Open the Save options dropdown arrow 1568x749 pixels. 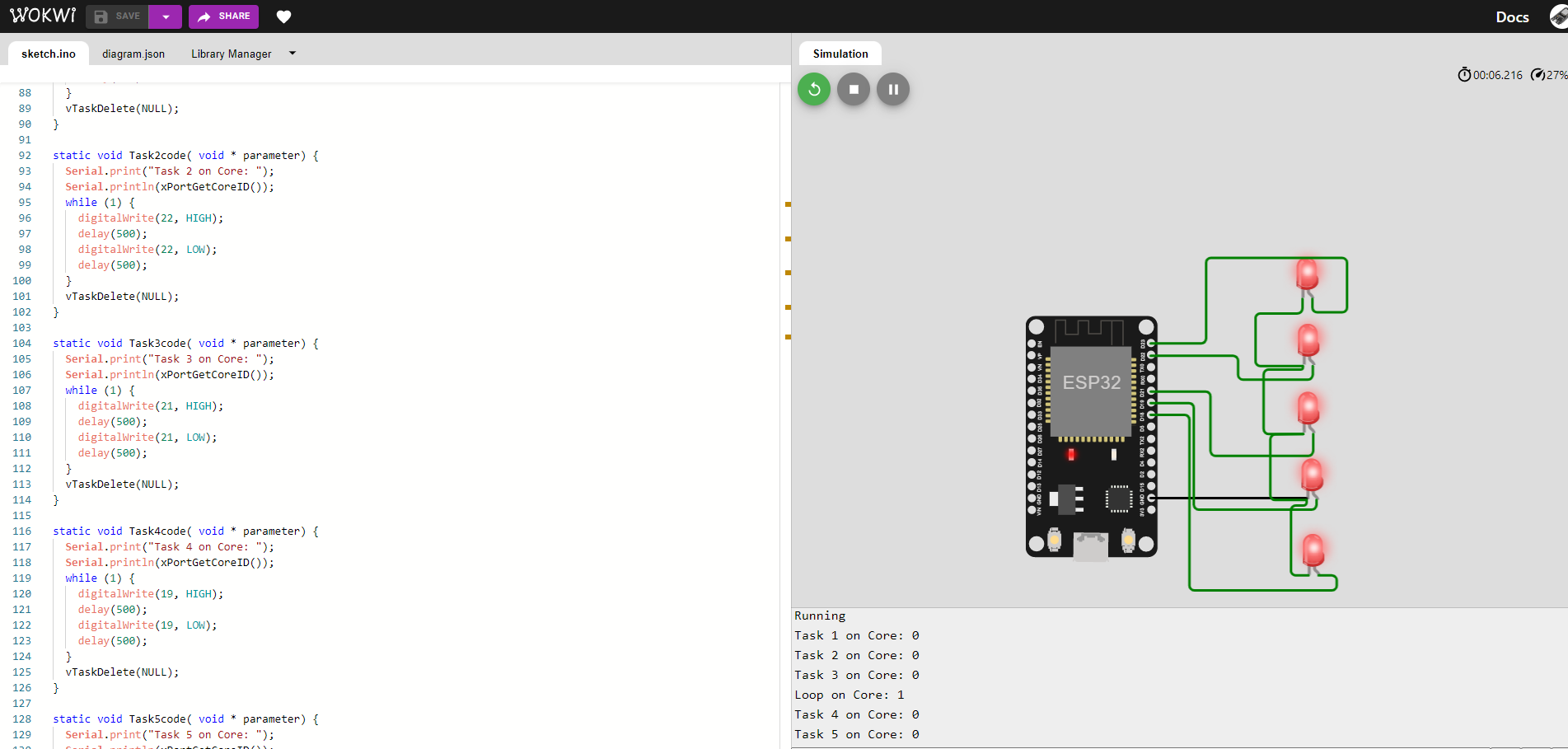pyautogui.click(x=166, y=16)
